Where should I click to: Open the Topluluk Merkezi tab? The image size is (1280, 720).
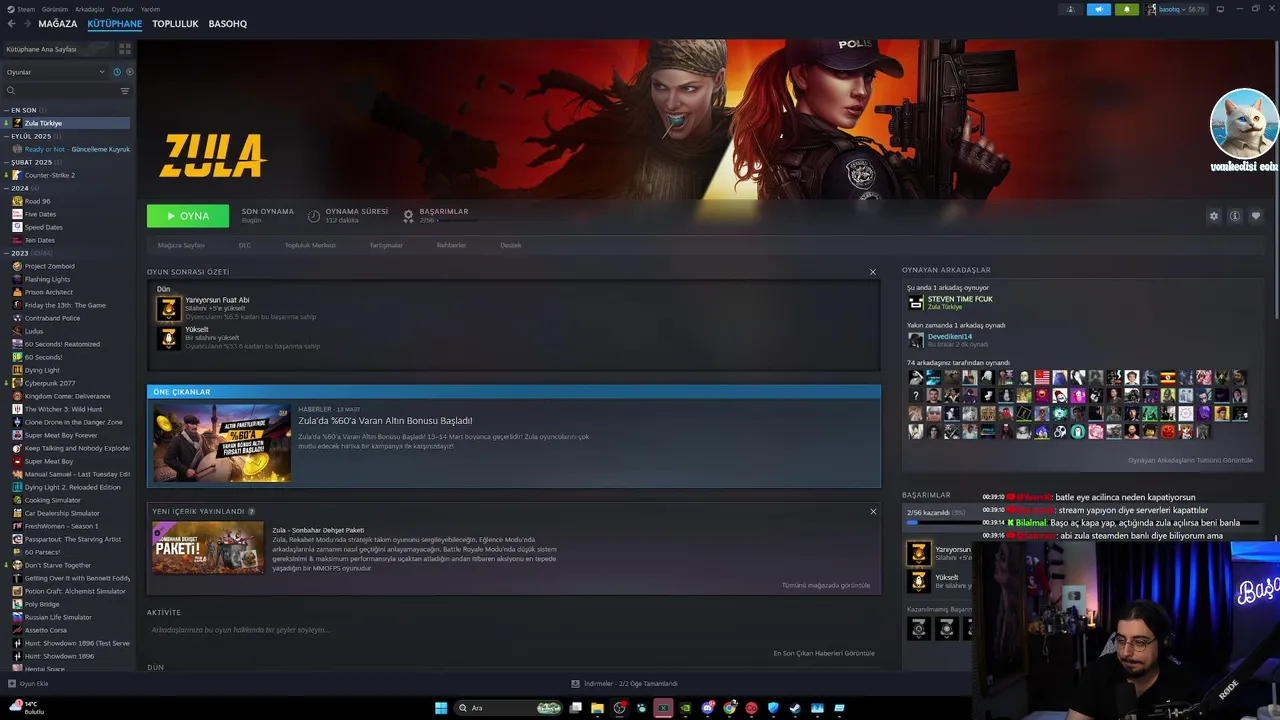pos(310,245)
